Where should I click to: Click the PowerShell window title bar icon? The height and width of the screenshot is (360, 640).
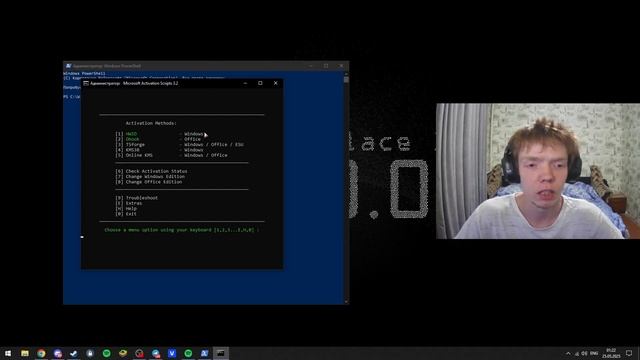(x=69, y=66)
